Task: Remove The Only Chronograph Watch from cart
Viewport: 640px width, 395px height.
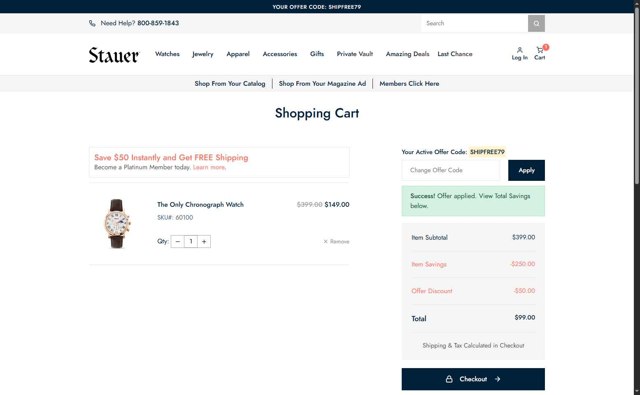Action: (x=336, y=242)
